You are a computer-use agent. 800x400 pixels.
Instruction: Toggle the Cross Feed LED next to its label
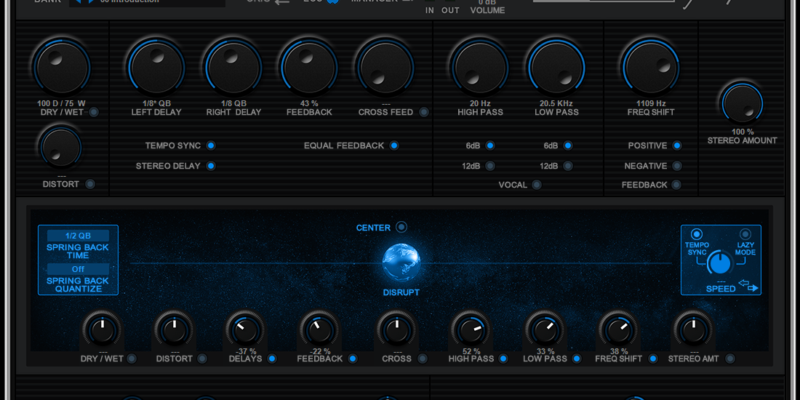424,112
